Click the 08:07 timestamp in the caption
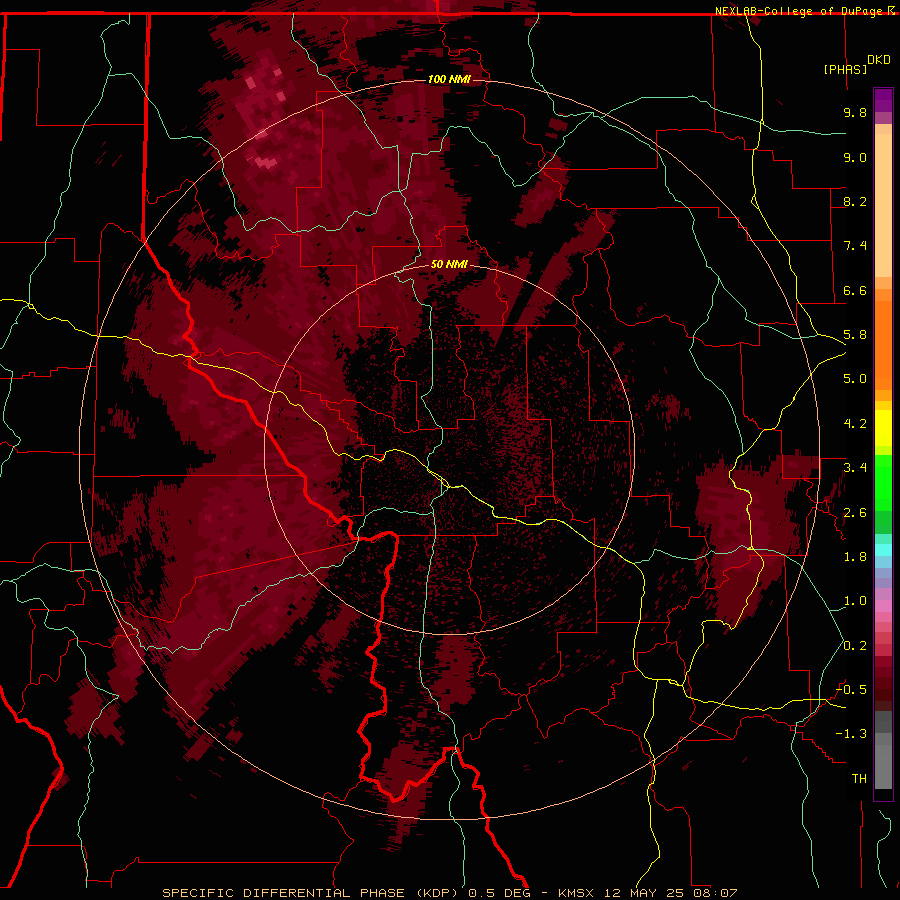900x900 pixels. [x=714, y=893]
